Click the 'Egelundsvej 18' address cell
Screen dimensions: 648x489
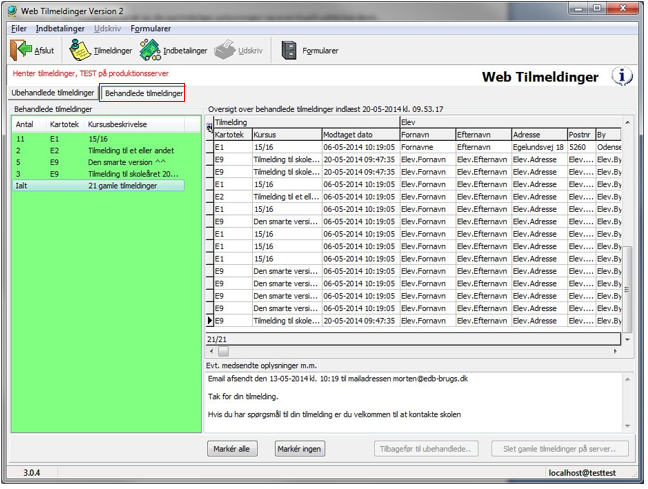coord(539,147)
